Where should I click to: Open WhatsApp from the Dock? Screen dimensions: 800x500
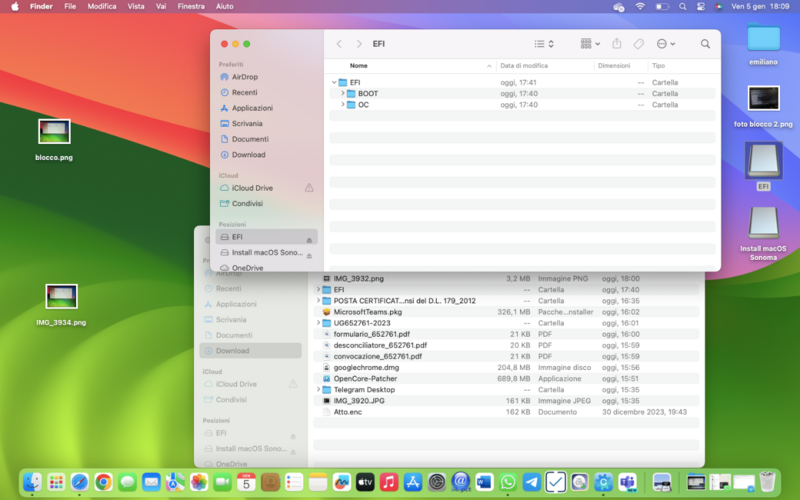508,482
